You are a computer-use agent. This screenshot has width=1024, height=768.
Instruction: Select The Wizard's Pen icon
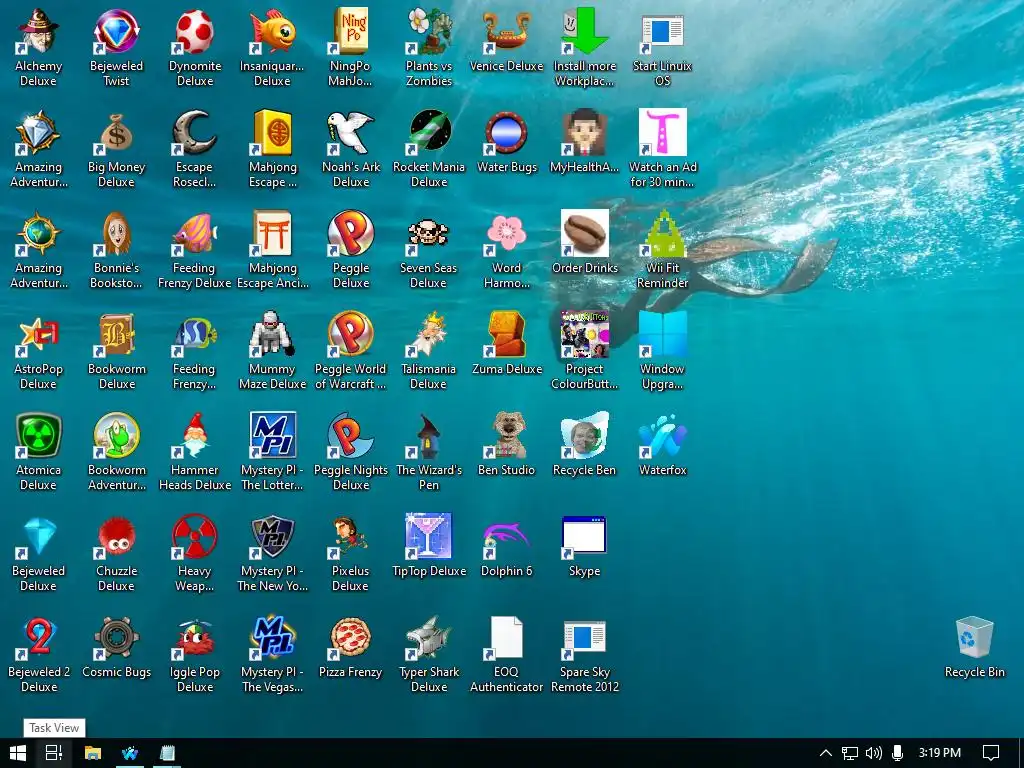pos(428,436)
